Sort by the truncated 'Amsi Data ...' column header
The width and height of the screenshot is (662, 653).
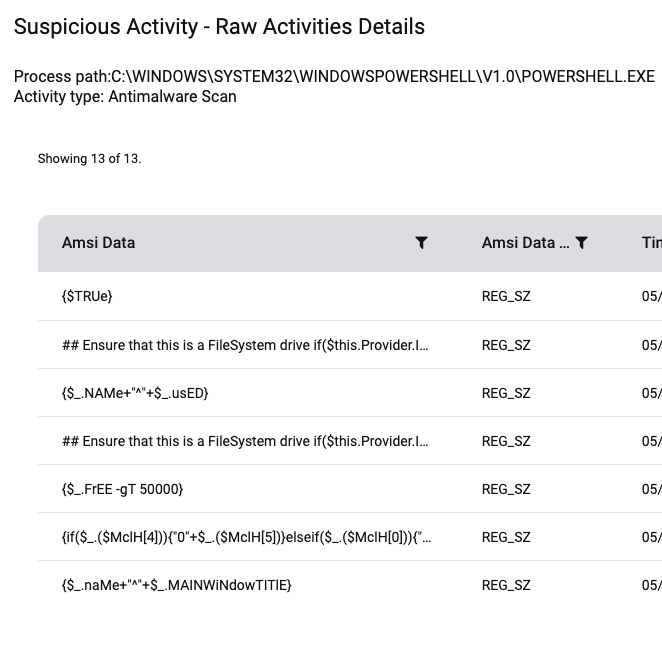pyautogui.click(x=525, y=243)
